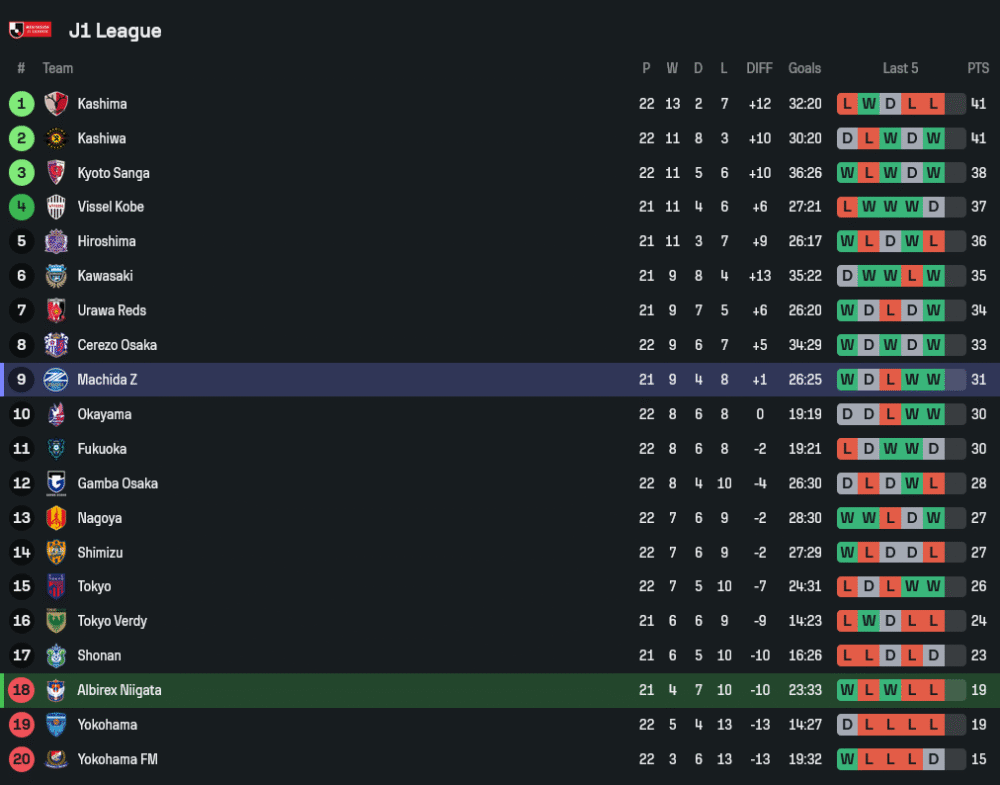Click Hiroshima's Last 5 form strip
This screenshot has width=1000, height=785.
click(x=900, y=242)
